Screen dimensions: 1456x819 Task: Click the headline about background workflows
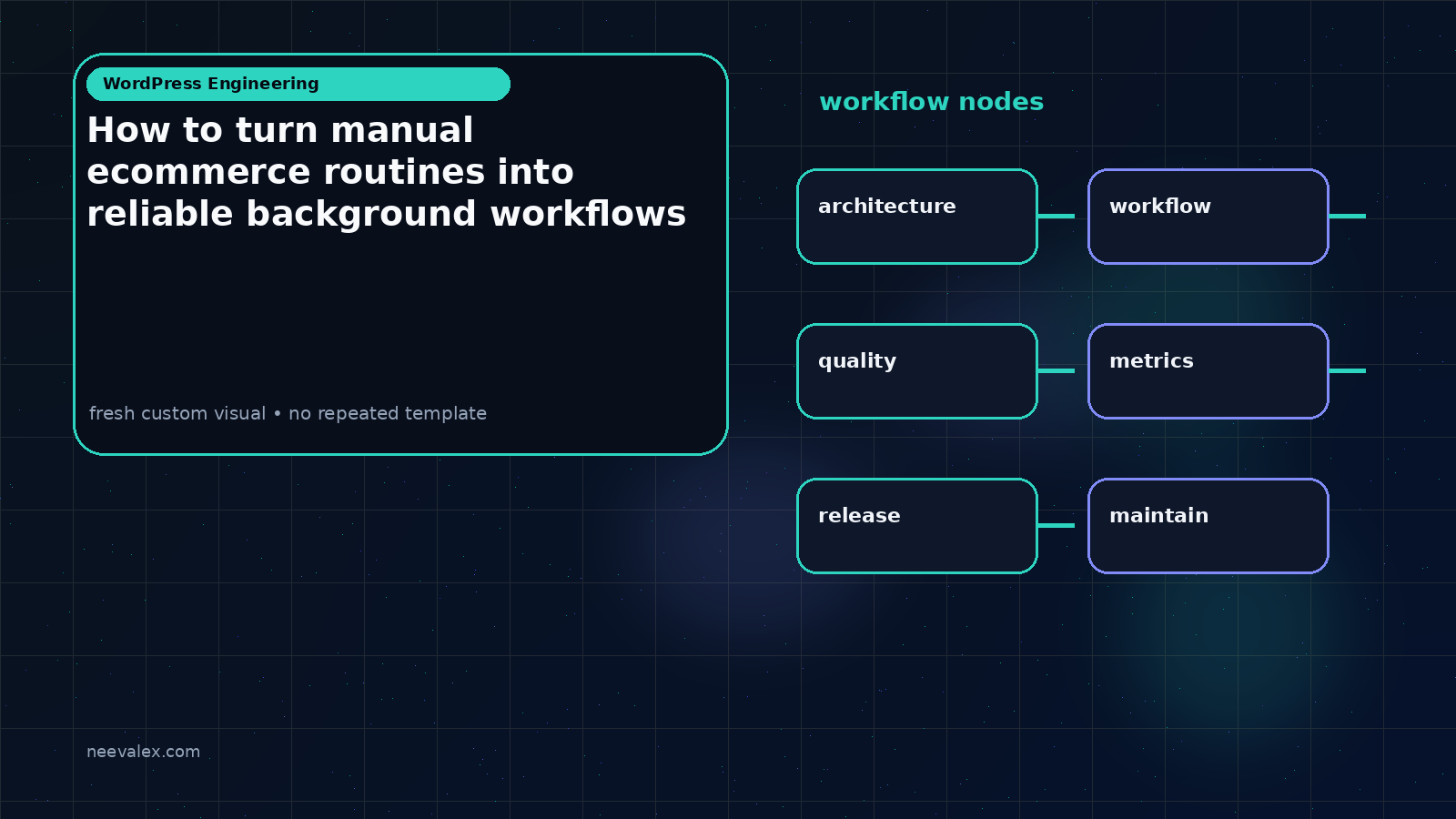pyautogui.click(x=387, y=172)
